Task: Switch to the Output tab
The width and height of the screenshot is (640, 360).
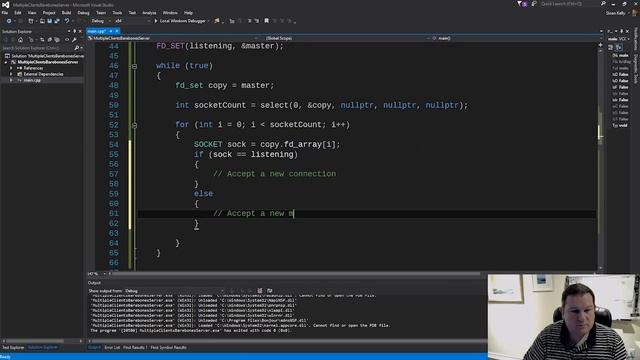Action: click(x=94, y=347)
